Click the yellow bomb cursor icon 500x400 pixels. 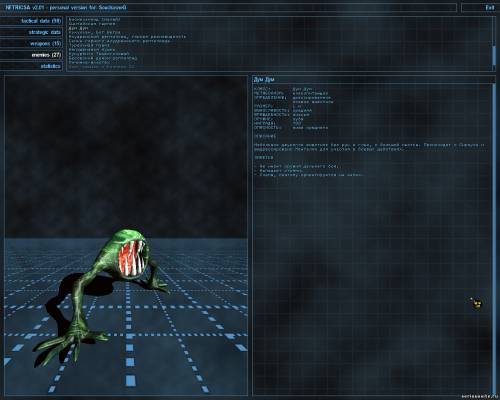click(x=477, y=303)
